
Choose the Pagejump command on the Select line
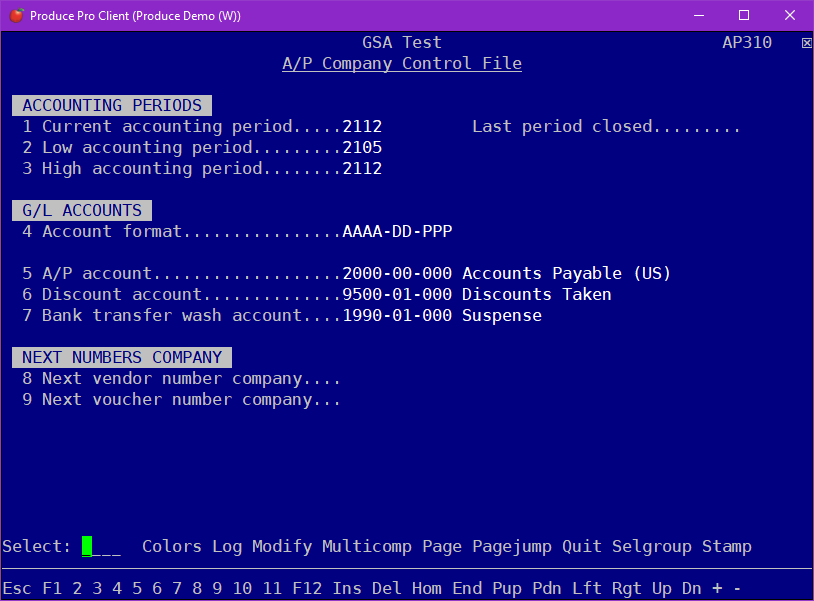coord(512,547)
